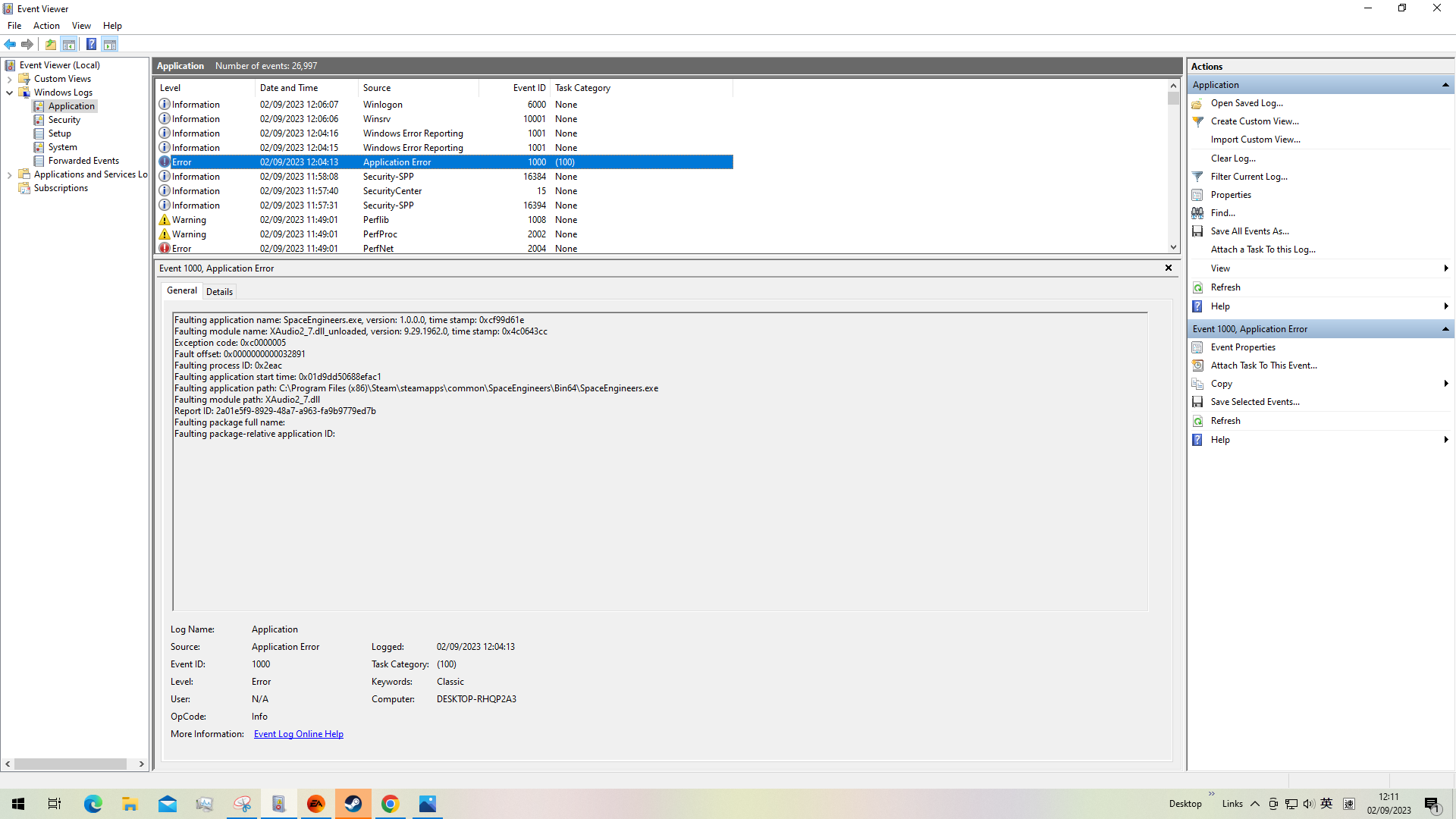Select the Setup log in the tree
Screen dimensions: 1456x819
(x=59, y=133)
